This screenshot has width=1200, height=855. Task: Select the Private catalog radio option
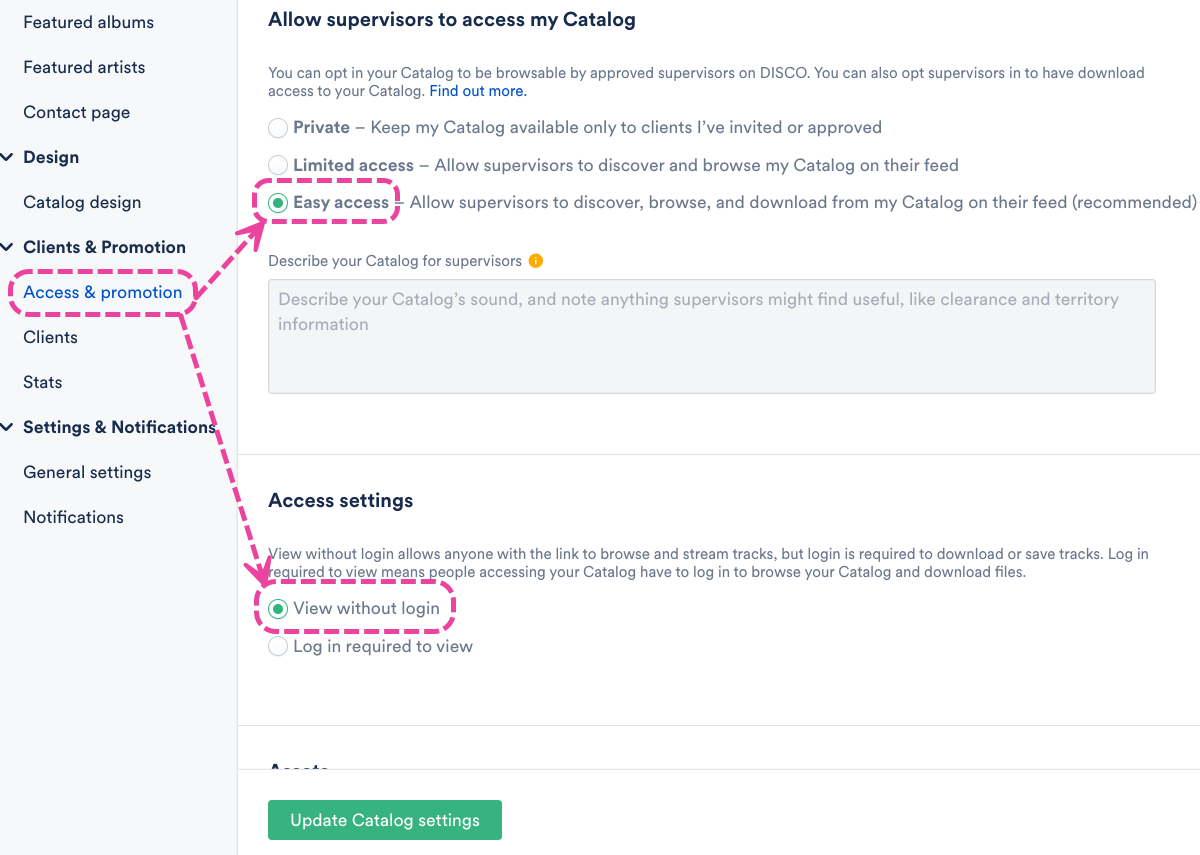278,128
